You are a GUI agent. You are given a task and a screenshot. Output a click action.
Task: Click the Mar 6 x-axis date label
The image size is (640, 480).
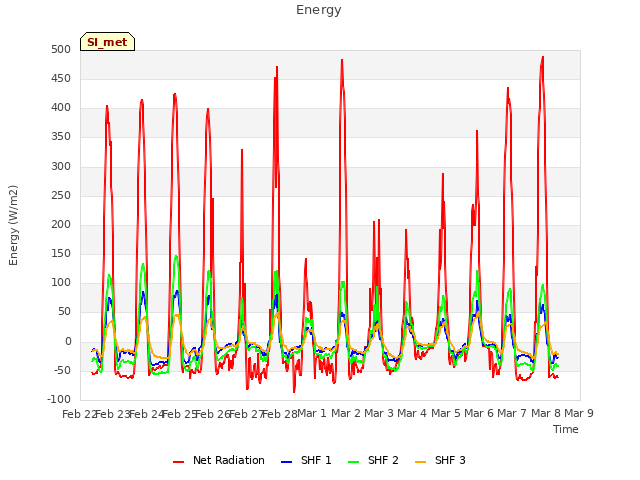[x=479, y=413]
